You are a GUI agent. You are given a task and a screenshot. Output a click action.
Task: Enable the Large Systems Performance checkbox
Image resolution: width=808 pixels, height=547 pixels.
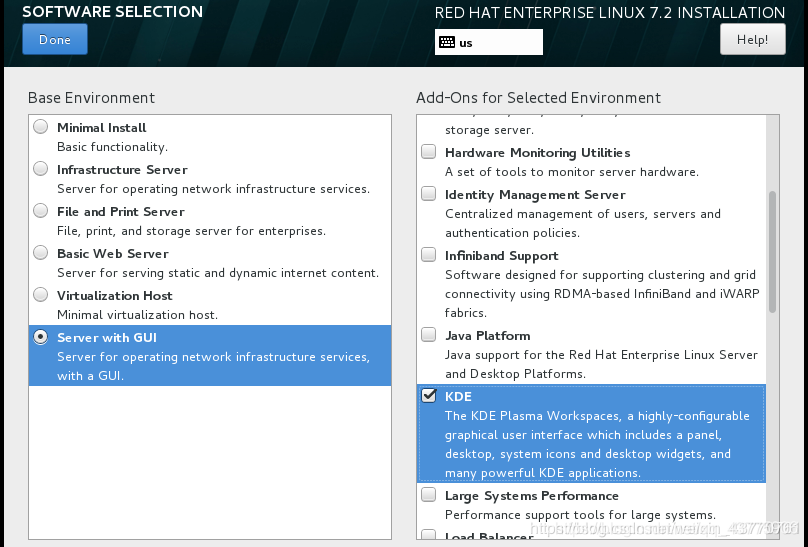(x=429, y=494)
